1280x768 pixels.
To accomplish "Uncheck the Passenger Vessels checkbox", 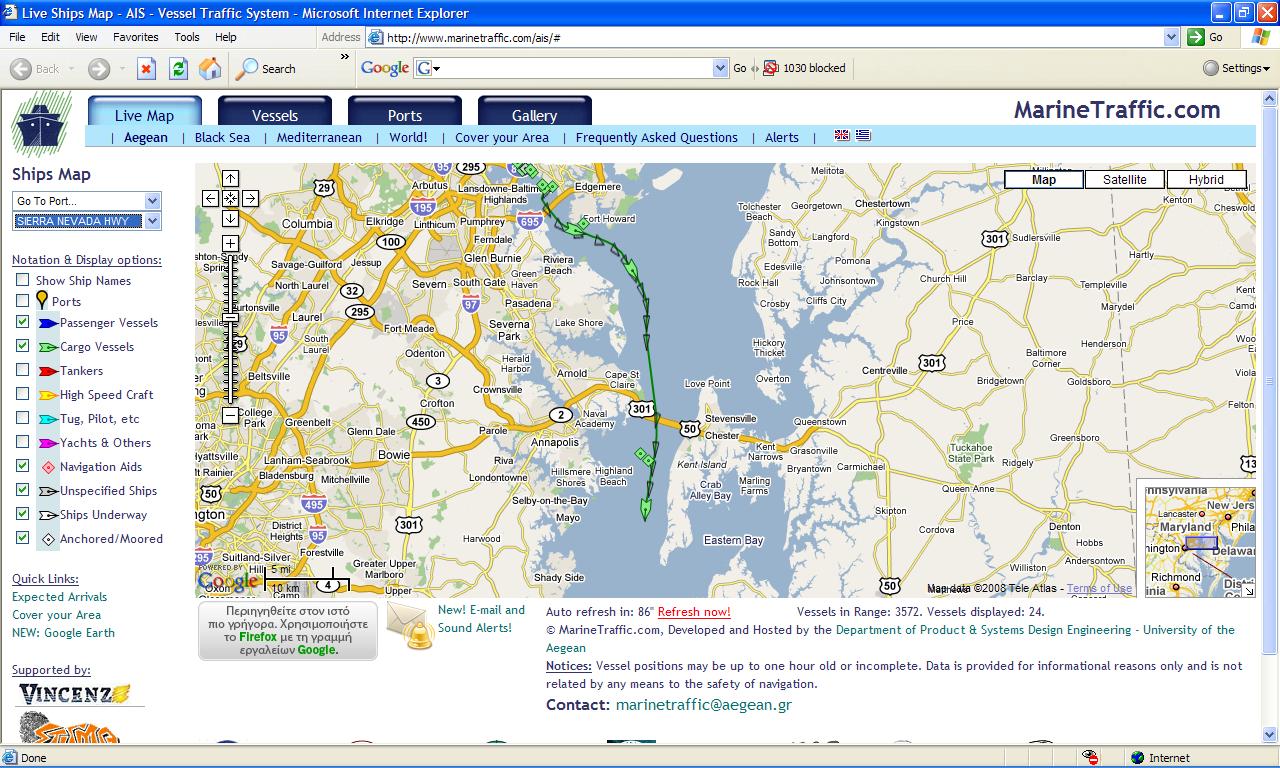I will [22, 322].
